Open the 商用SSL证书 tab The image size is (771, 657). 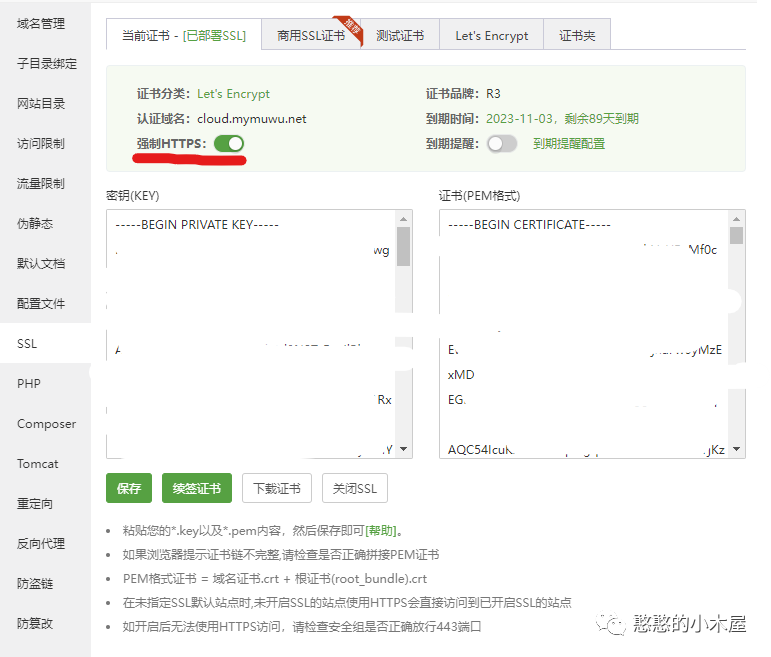(311, 35)
